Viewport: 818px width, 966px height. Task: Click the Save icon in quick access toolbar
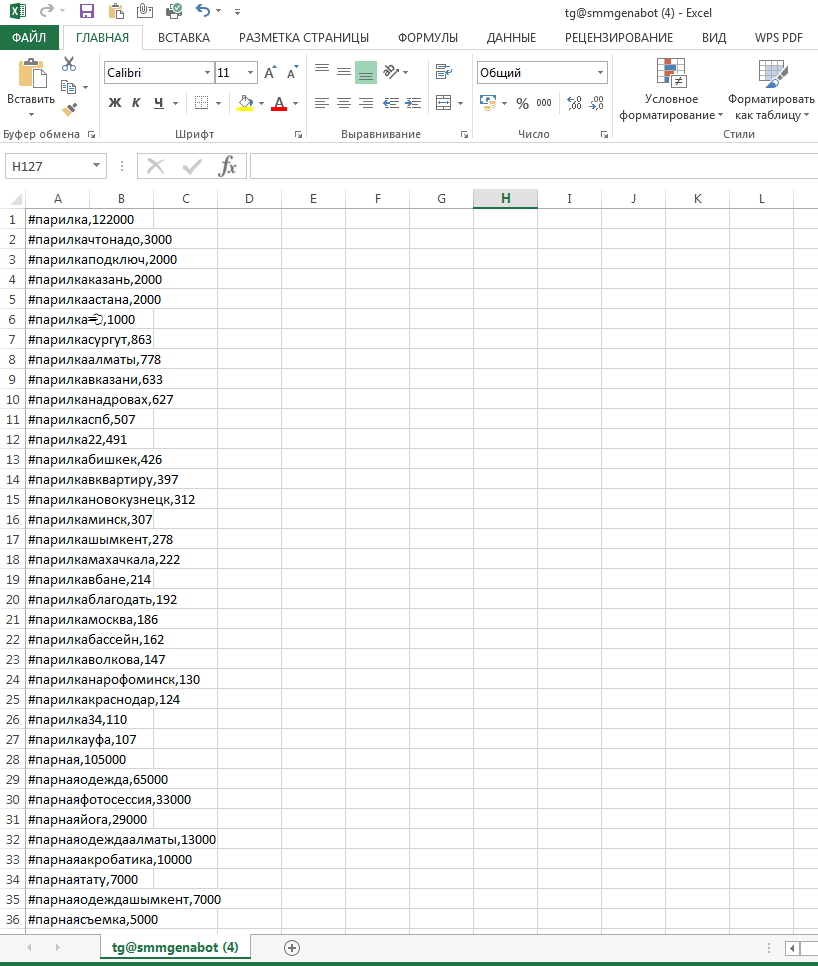coord(87,11)
